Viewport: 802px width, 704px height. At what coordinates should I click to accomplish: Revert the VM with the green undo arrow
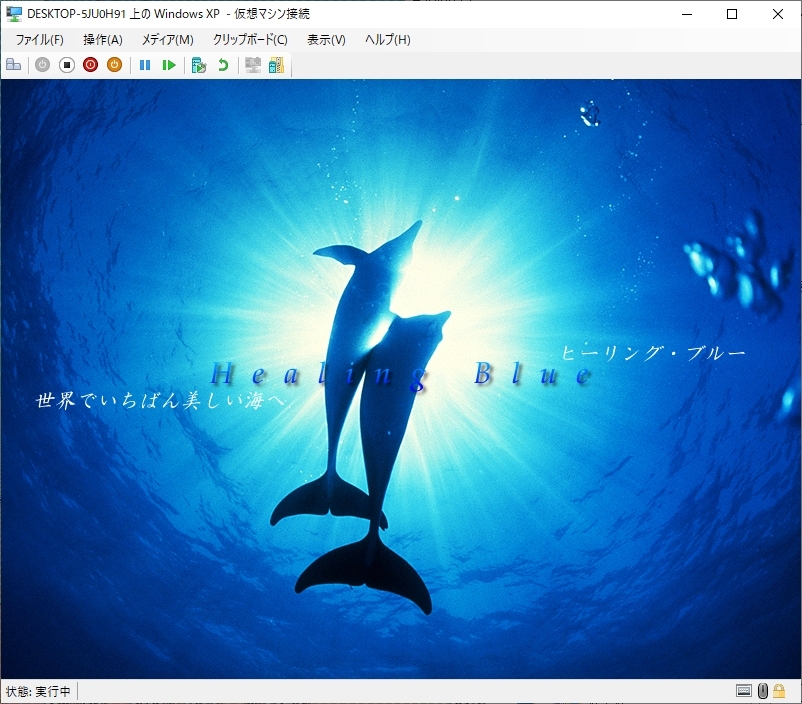223,65
